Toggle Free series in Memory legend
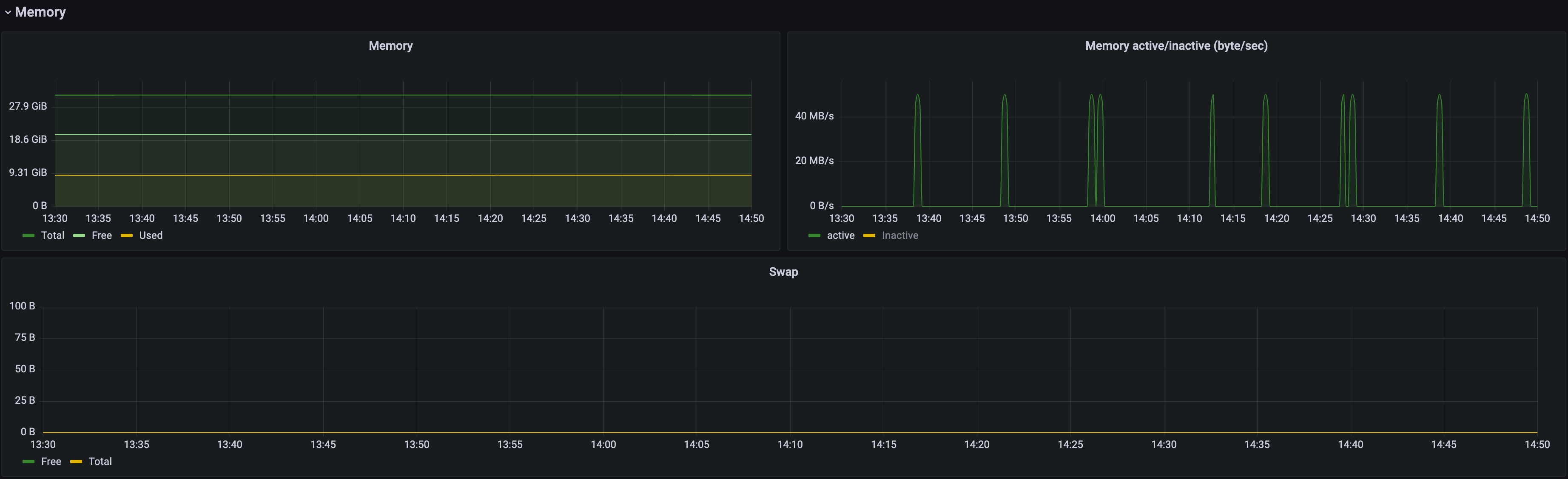 click(102, 235)
